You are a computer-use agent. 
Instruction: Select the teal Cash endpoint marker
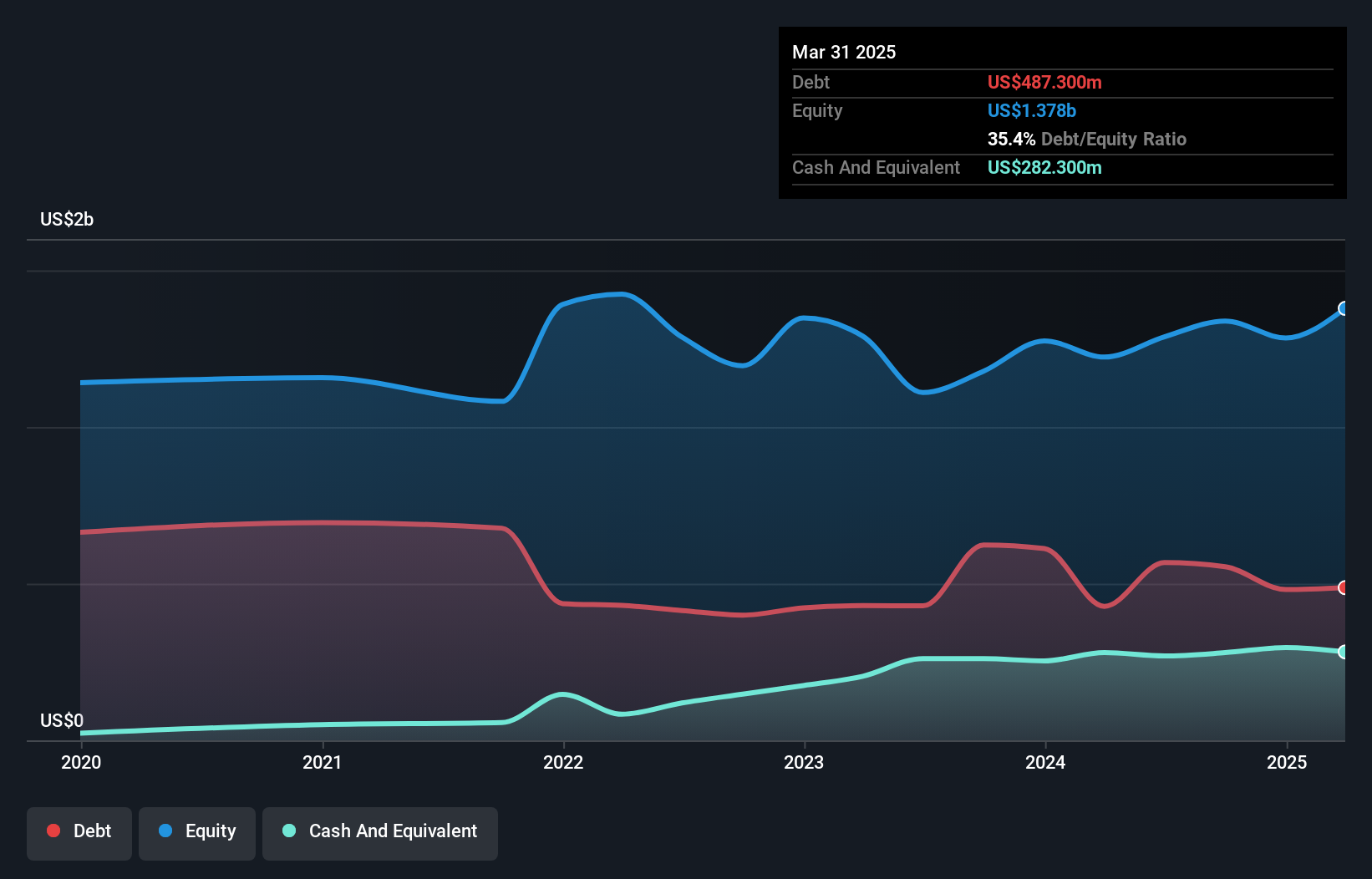pos(1344,652)
